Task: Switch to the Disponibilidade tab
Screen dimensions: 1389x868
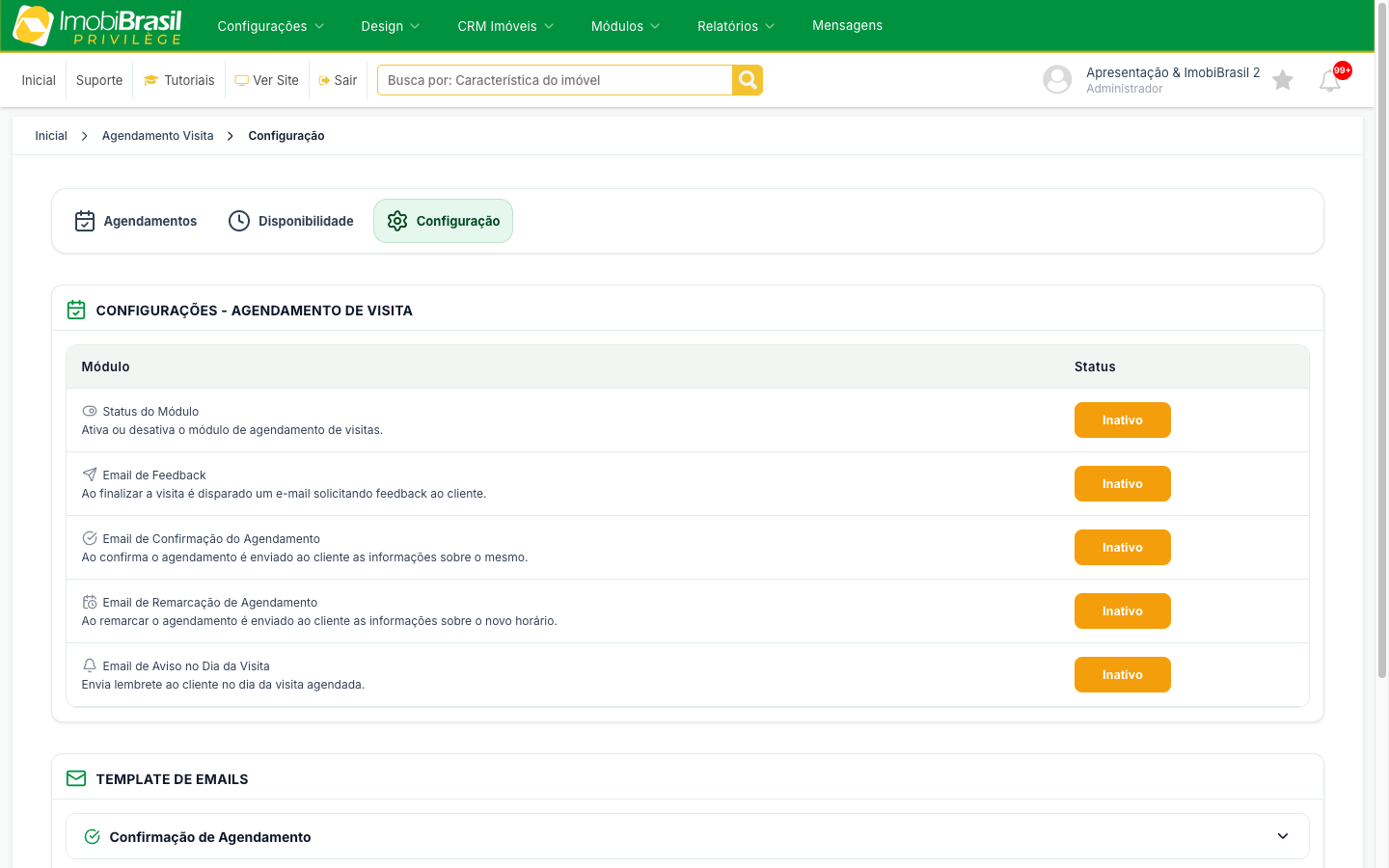Action: pyautogui.click(x=291, y=221)
